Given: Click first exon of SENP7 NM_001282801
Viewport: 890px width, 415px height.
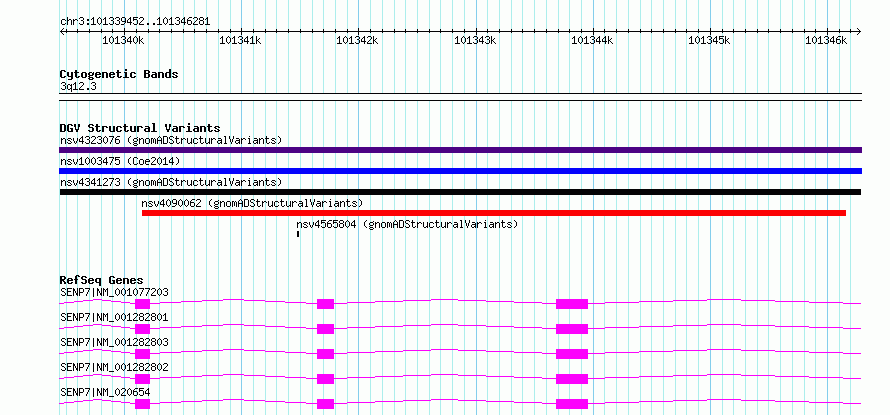Looking at the screenshot, I should click(x=142, y=329).
